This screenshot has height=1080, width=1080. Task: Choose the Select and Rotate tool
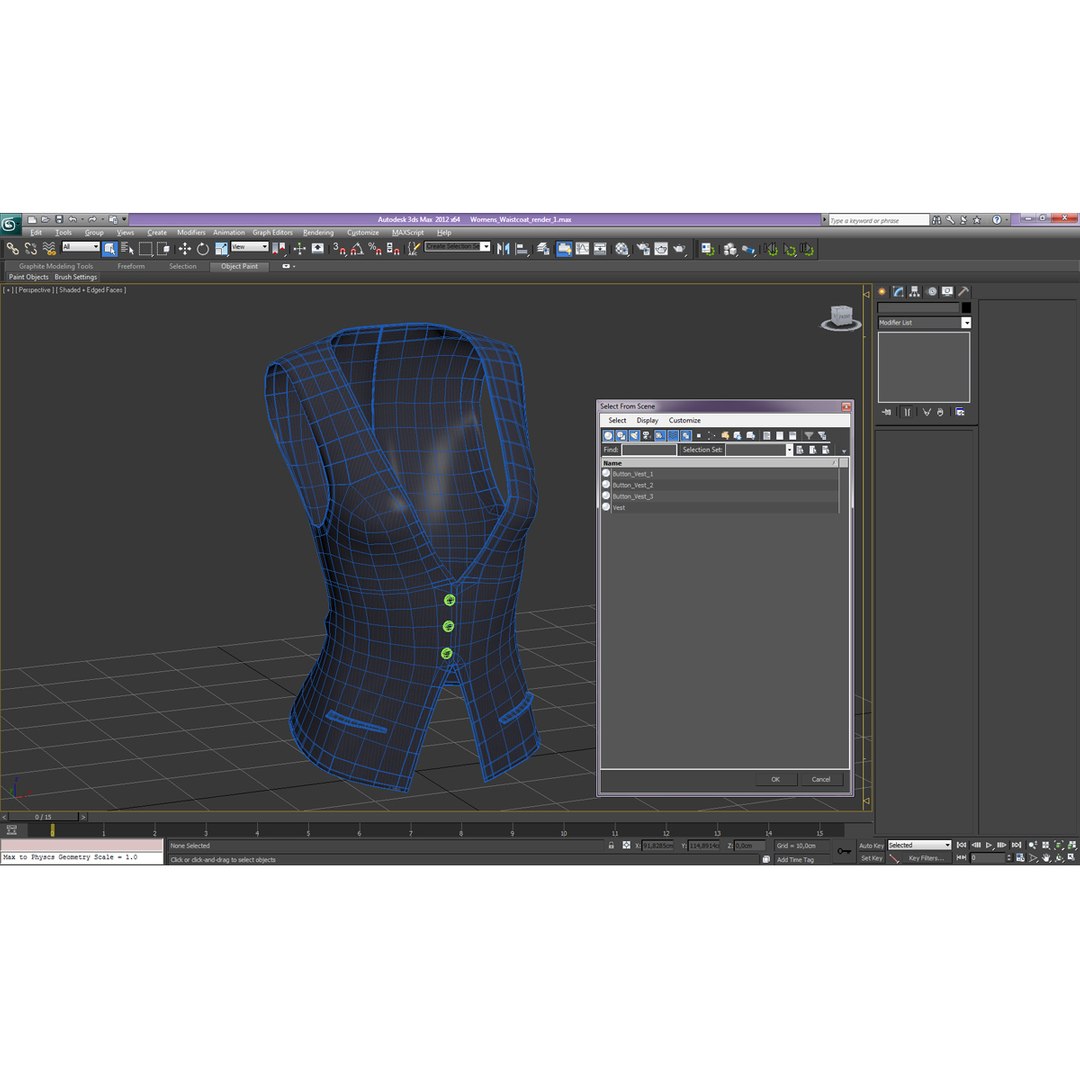click(202, 249)
